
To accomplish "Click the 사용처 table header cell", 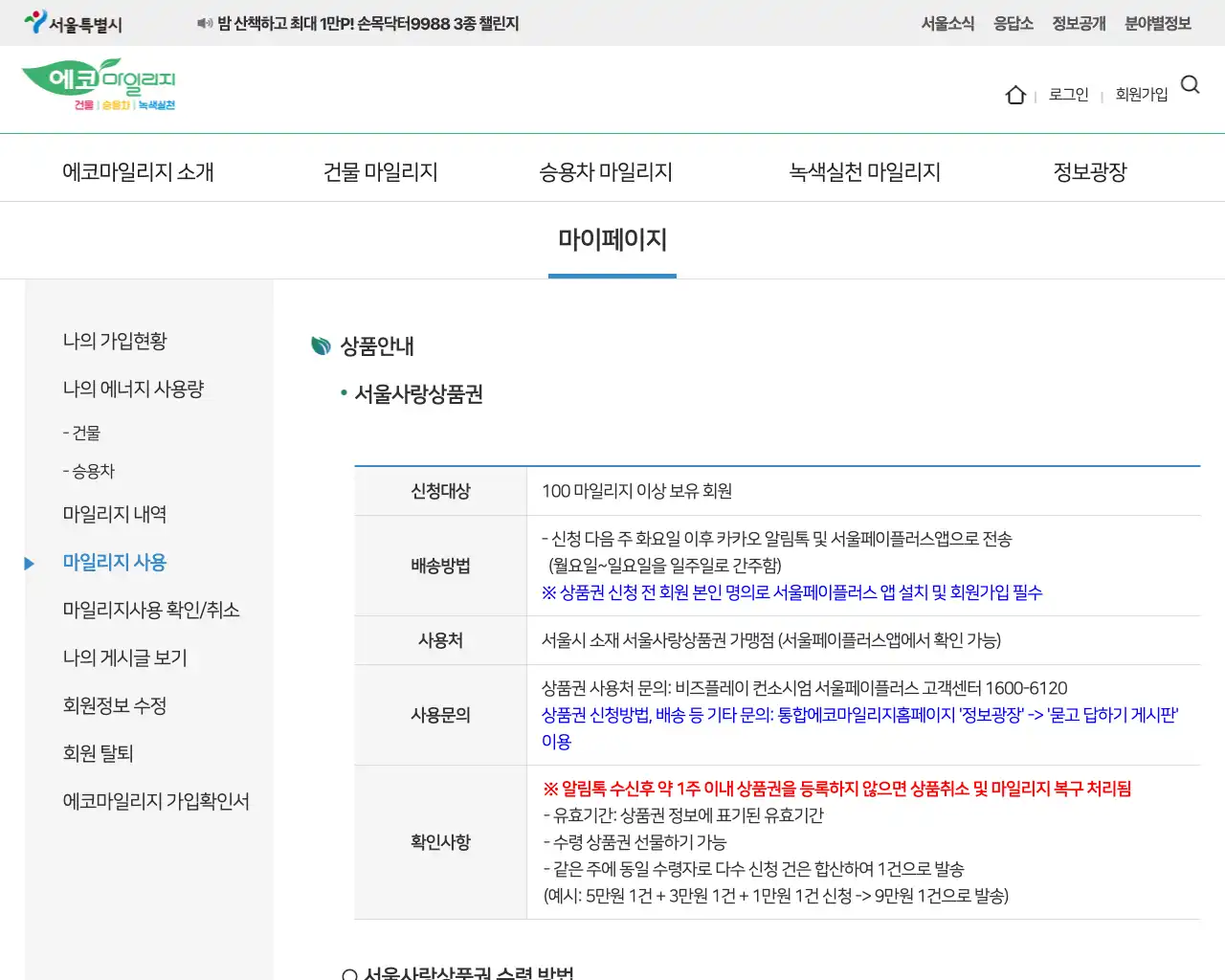I will [x=440, y=640].
